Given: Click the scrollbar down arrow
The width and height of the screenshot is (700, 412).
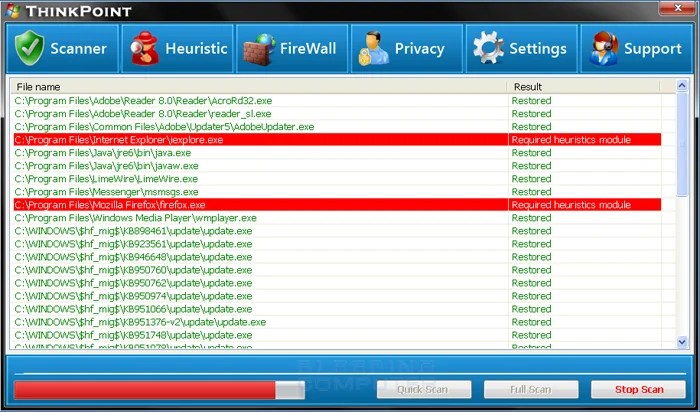Looking at the screenshot, I should tap(682, 342).
